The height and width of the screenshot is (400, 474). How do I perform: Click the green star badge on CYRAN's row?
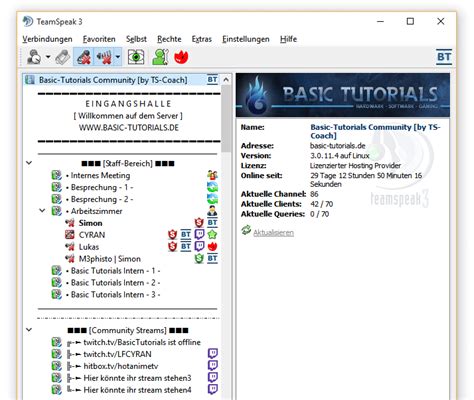click(x=212, y=235)
